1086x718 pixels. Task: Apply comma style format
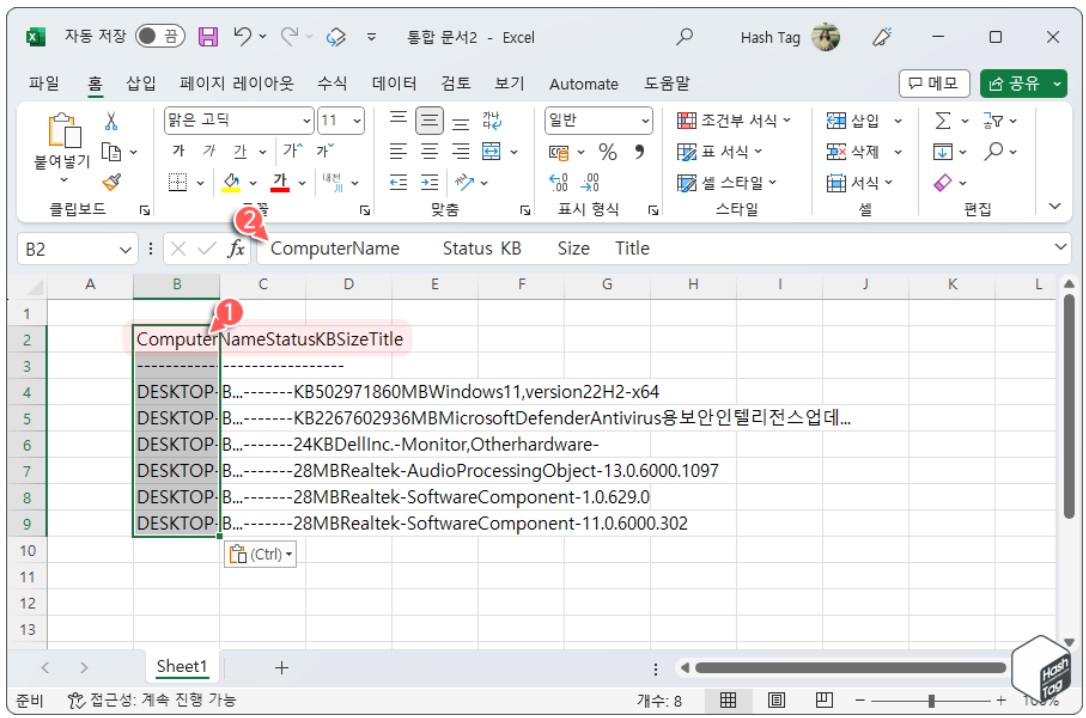click(639, 151)
